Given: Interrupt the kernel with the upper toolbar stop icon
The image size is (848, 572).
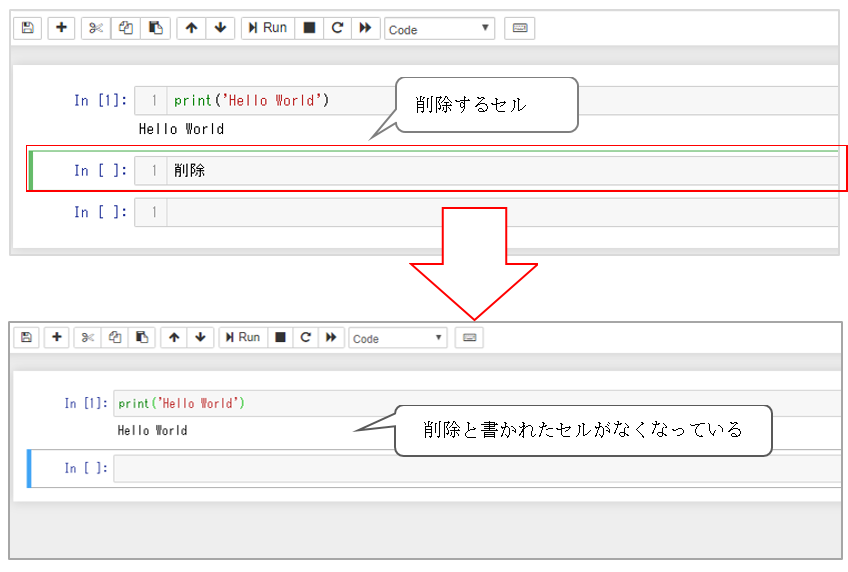Looking at the screenshot, I should pyautogui.click(x=309, y=28).
